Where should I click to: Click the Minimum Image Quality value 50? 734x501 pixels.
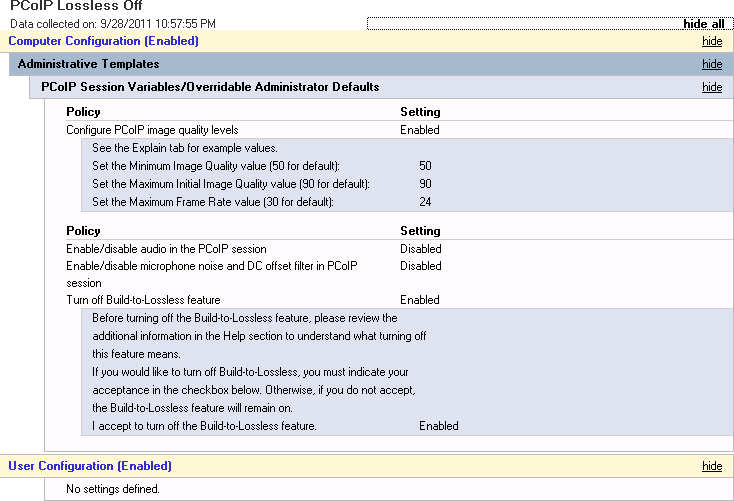pyautogui.click(x=425, y=166)
